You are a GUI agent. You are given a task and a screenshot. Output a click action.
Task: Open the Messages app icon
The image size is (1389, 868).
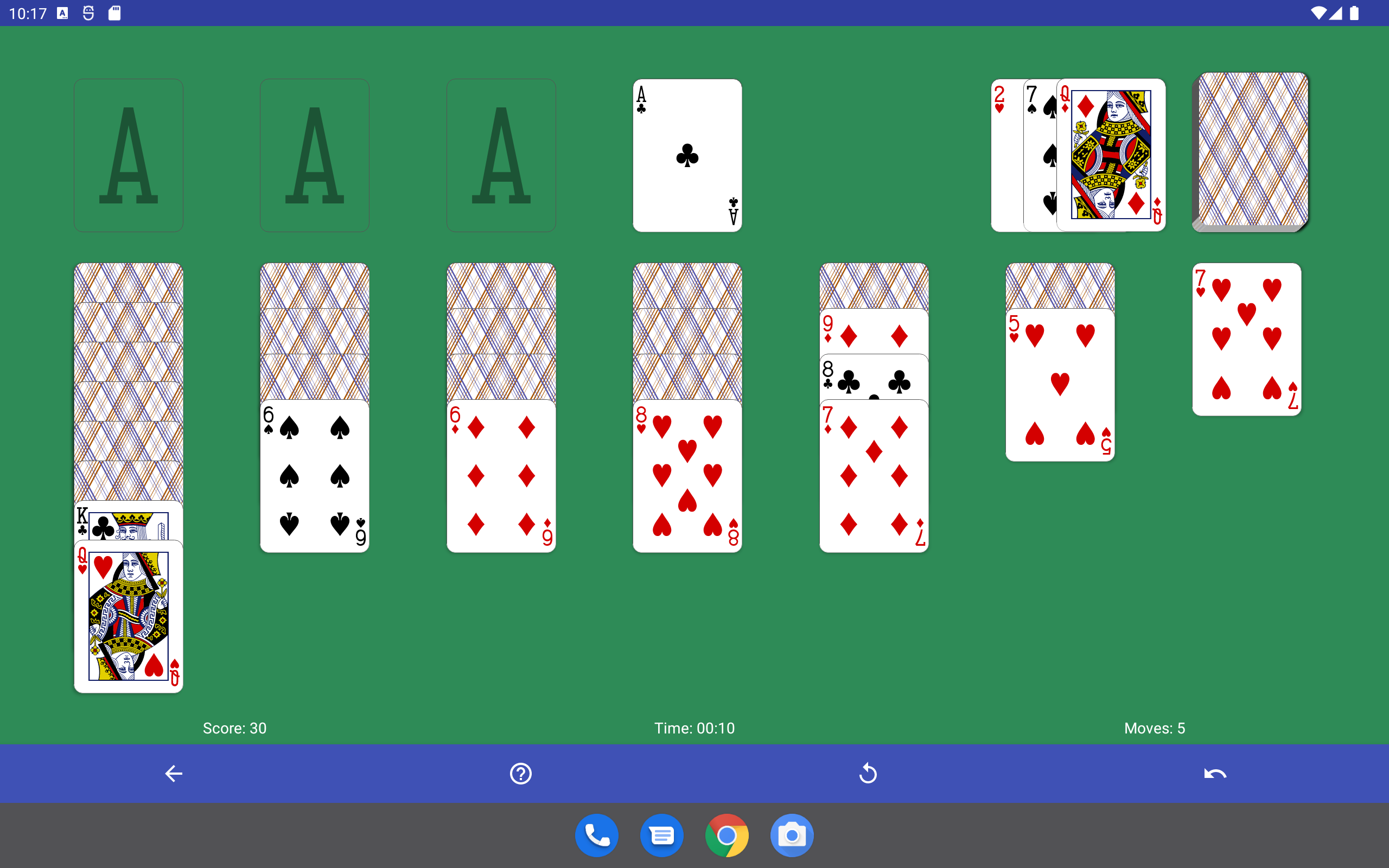click(661, 835)
